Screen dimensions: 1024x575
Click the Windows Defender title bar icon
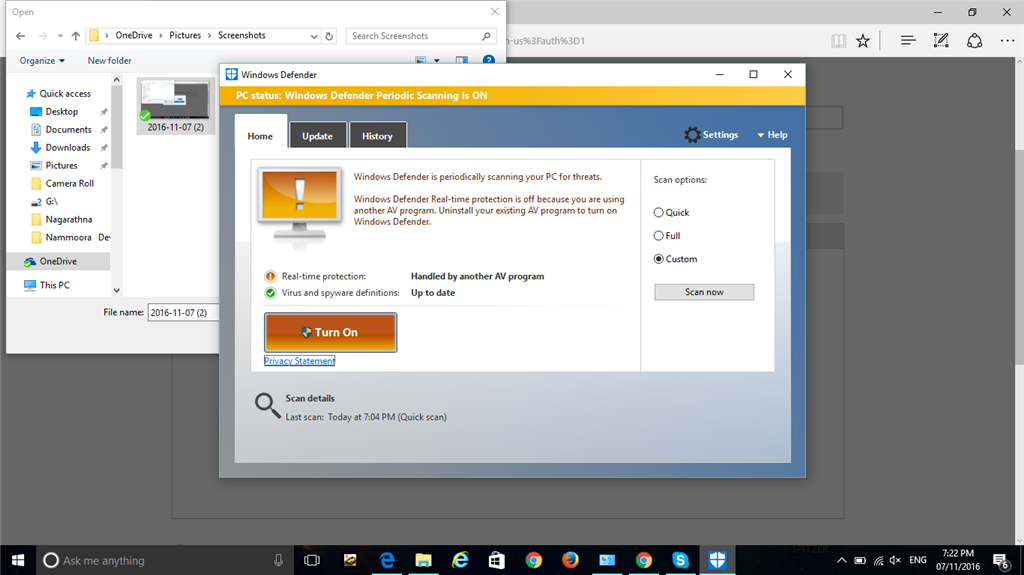click(231, 74)
